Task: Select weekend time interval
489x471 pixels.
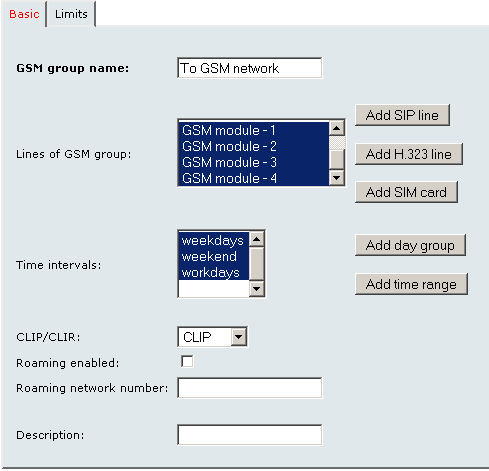Action: tap(214, 256)
